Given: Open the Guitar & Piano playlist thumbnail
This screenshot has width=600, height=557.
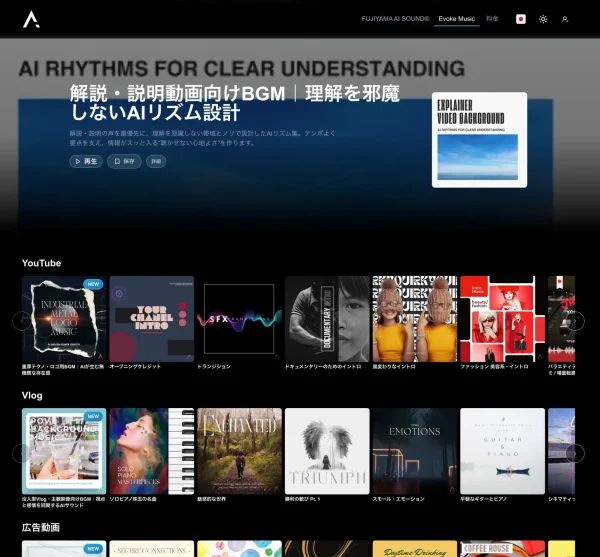Looking at the screenshot, I should 502,450.
